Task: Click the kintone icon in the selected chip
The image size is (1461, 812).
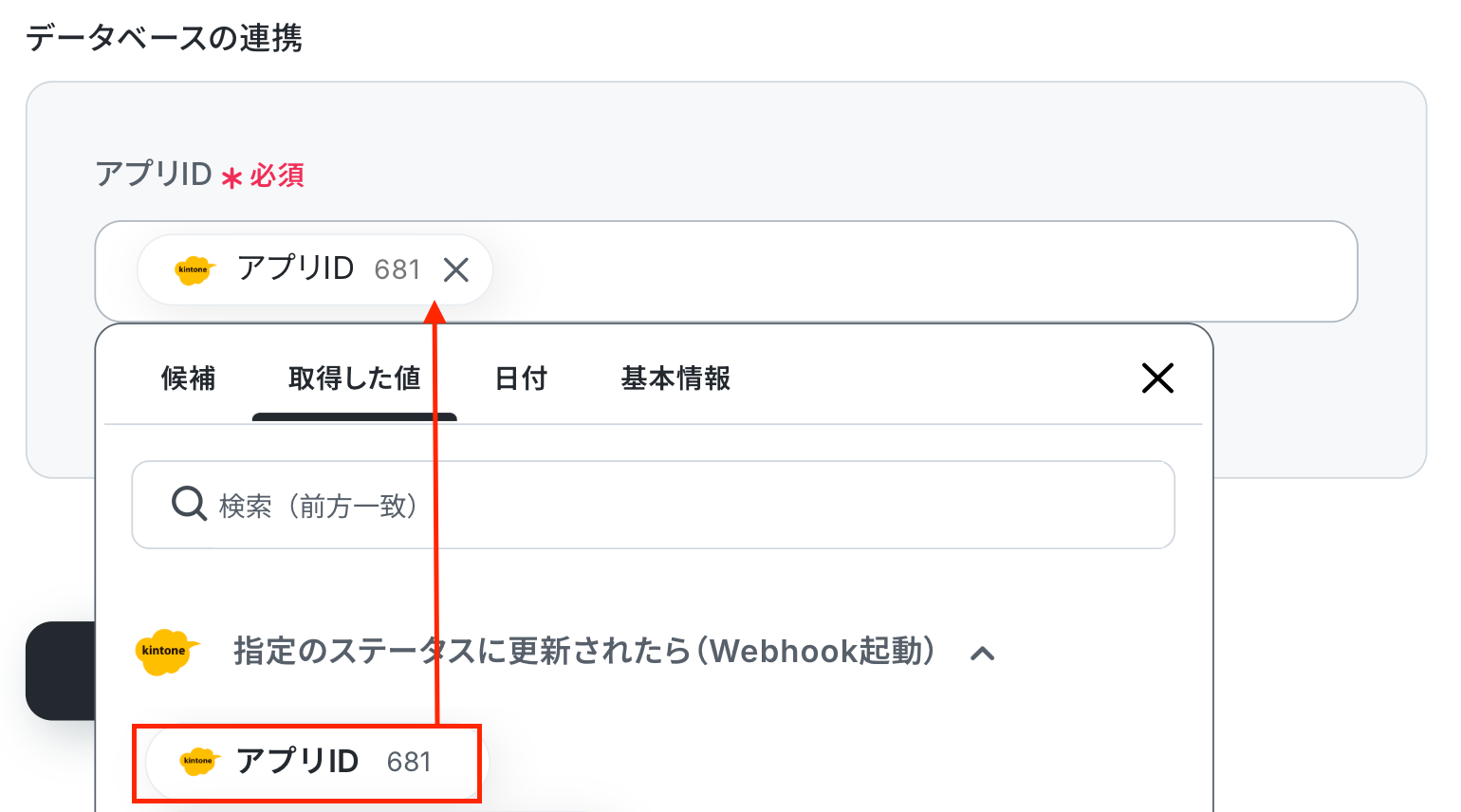Action: pyautogui.click(x=194, y=270)
